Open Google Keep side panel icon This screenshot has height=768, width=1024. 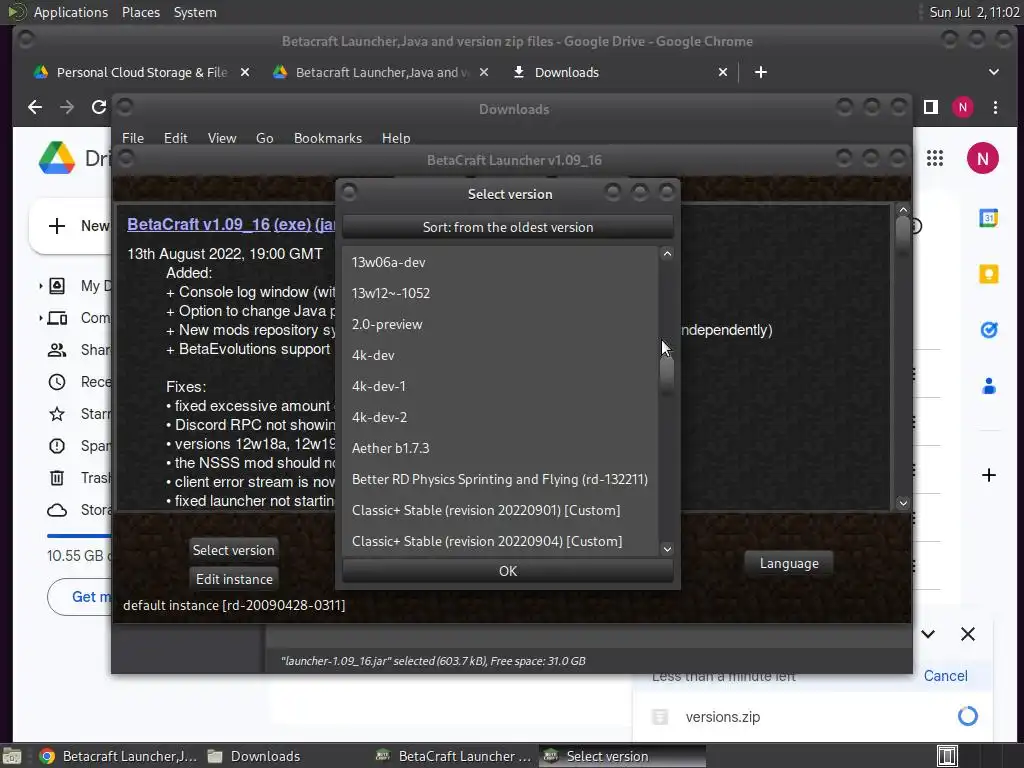(x=989, y=274)
